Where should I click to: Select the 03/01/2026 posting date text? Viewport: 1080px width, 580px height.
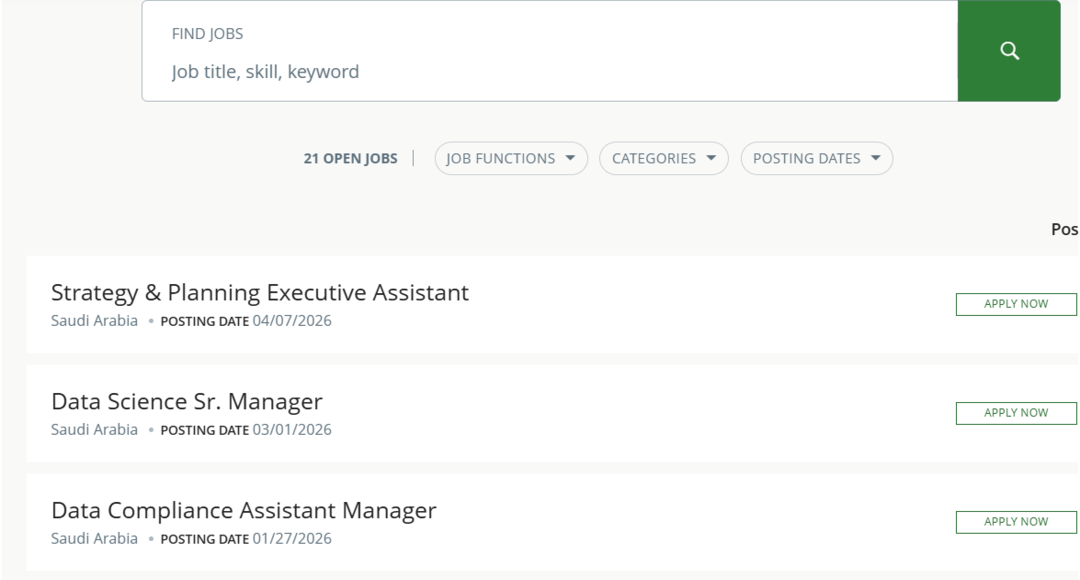click(292, 430)
